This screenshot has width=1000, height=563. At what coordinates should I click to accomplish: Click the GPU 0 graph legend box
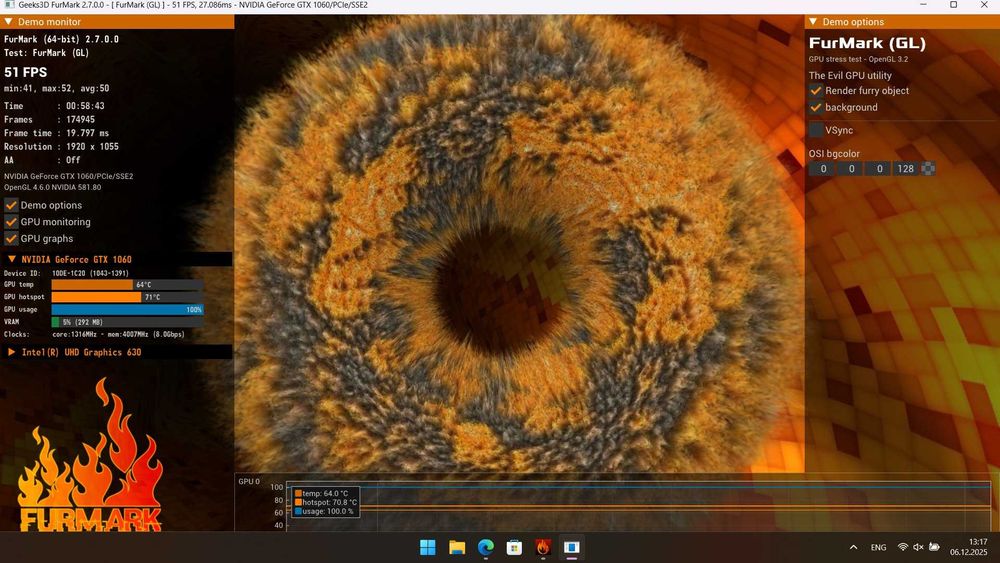pos(326,502)
